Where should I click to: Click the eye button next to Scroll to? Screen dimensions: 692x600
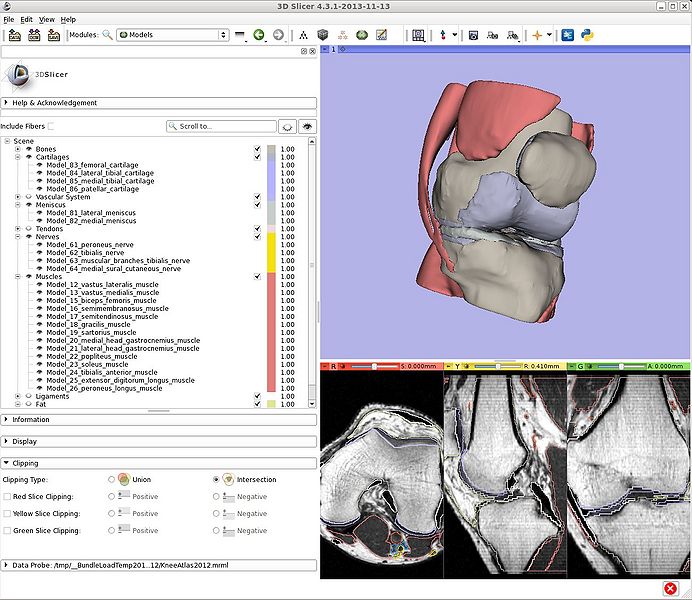pos(308,127)
